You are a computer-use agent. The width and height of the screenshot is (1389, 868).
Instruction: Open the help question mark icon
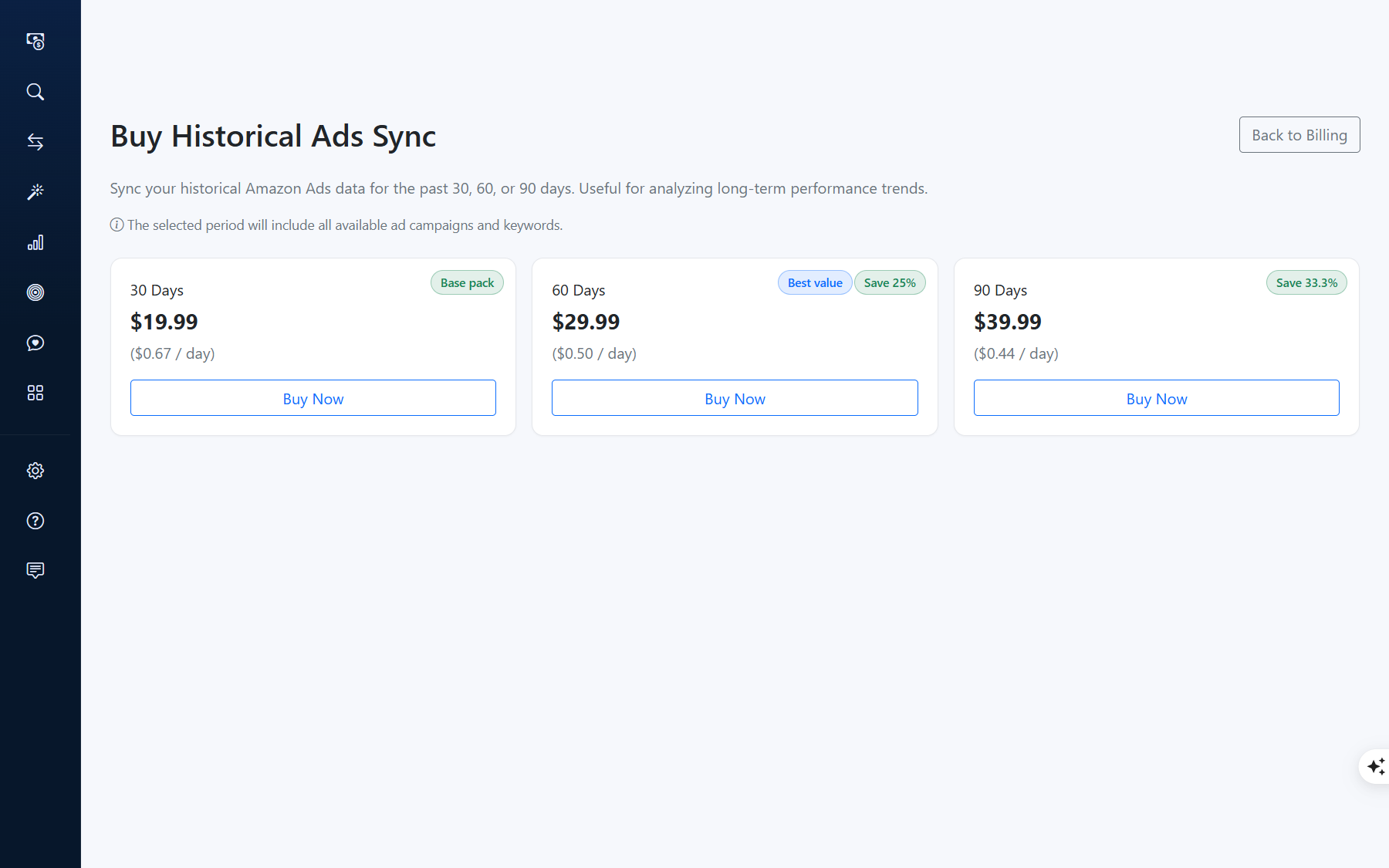point(35,521)
